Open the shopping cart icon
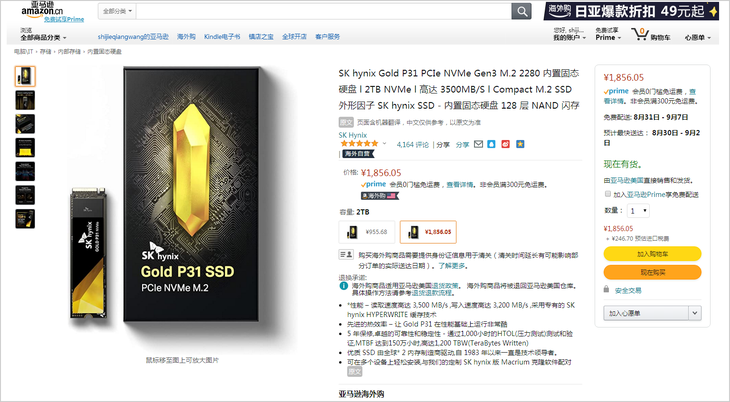This screenshot has width=730, height=402. [640, 34]
